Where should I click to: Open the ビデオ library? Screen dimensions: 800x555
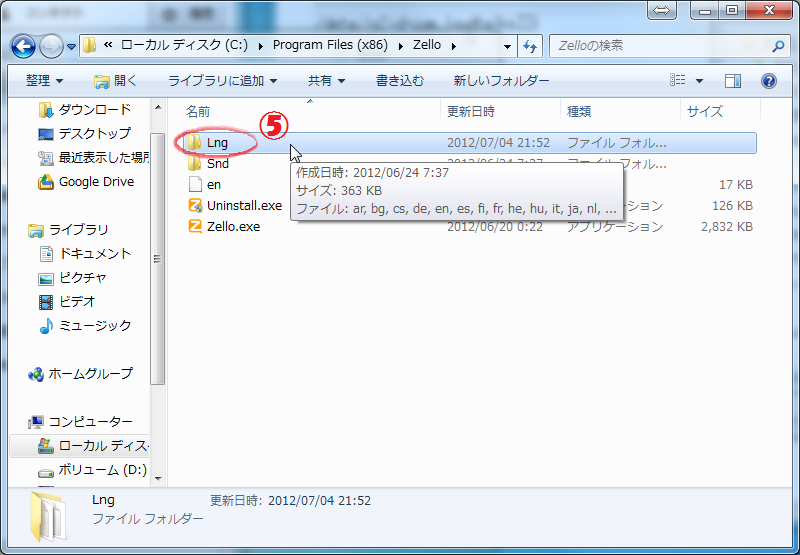[x=67, y=302]
